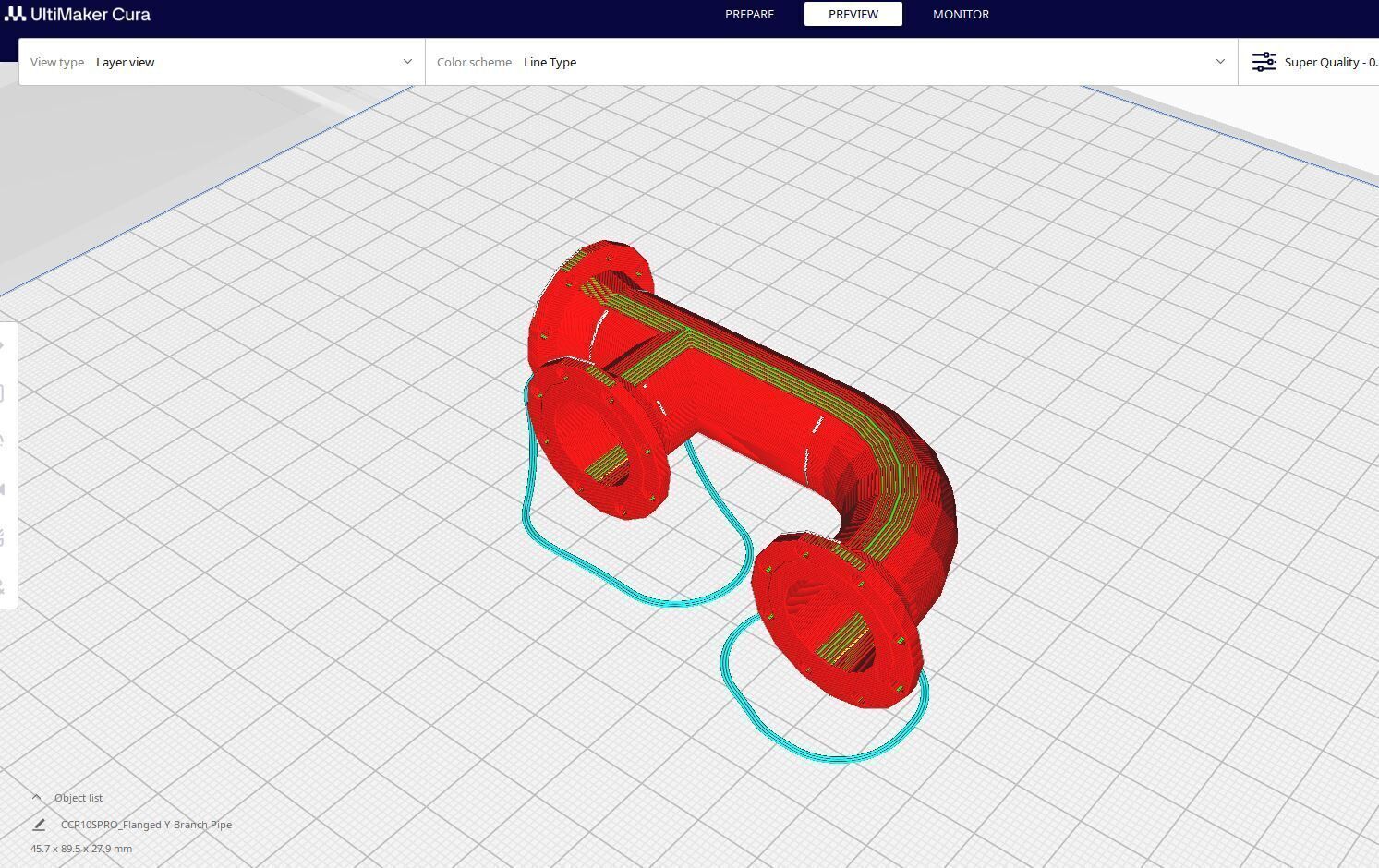Click the pencil rename icon
This screenshot has width=1379, height=868.
pos(39,825)
